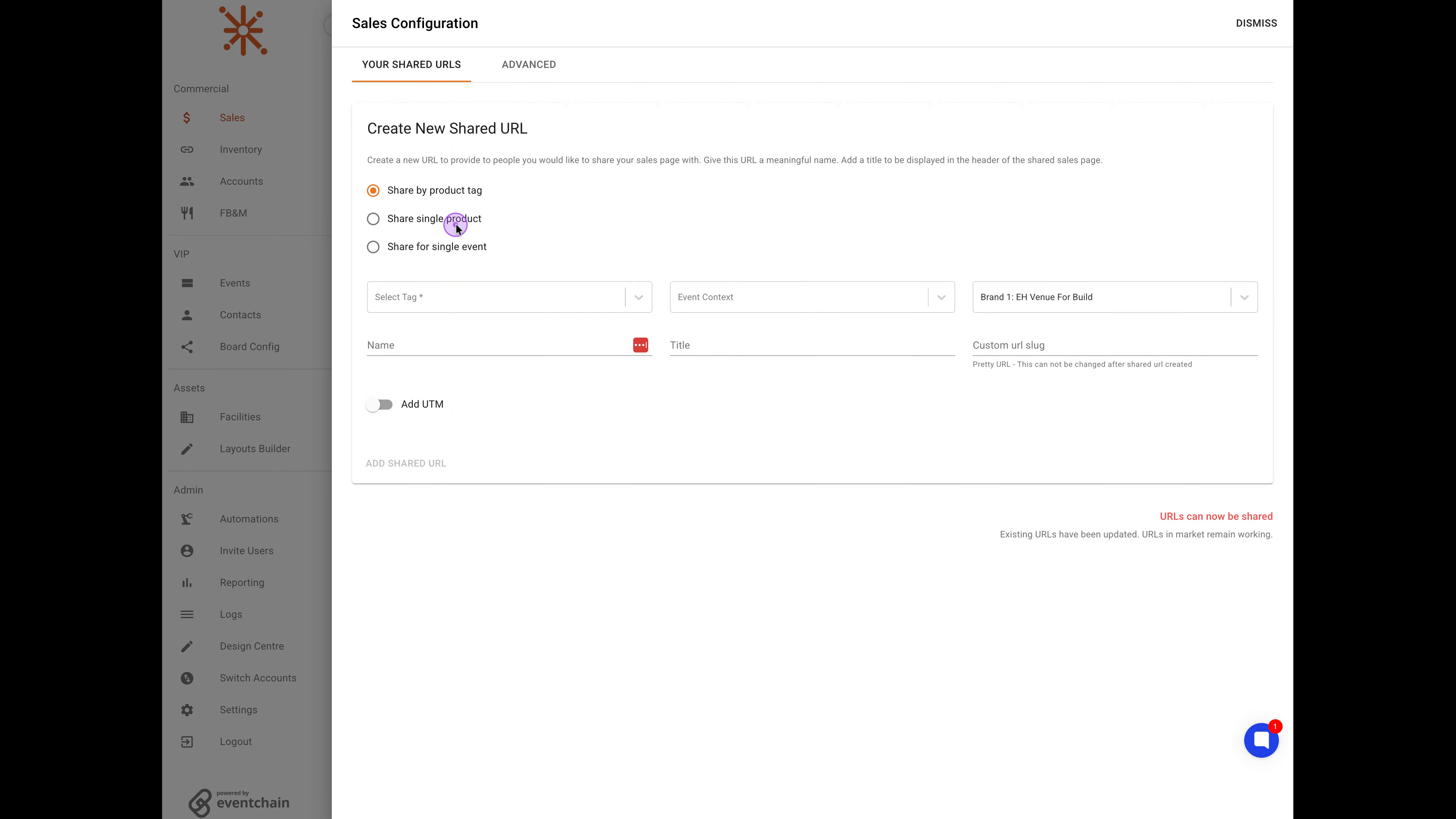The image size is (1456, 819).
Task: Click the Contacts person icon
Action: [x=187, y=315]
